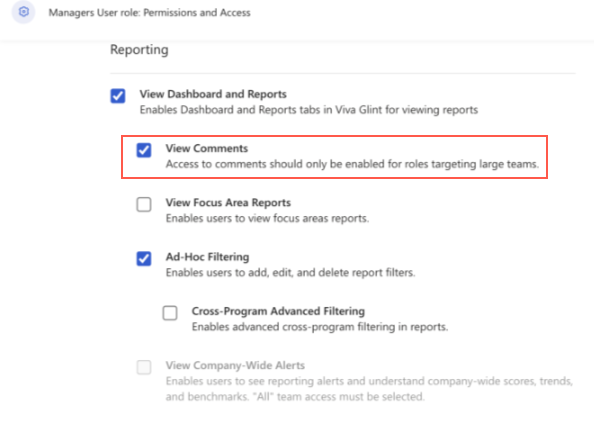Image resolution: width=594 pixels, height=430 pixels.
Task: Enable View Focus Area Reports checkbox
Action: tap(144, 204)
